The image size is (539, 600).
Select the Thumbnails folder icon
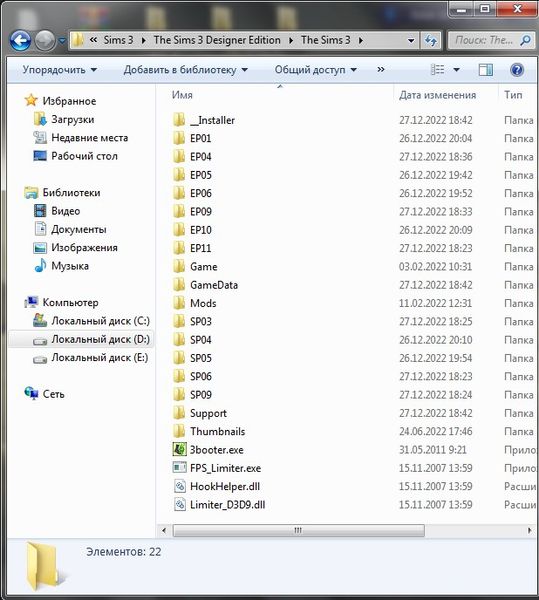click(x=179, y=432)
